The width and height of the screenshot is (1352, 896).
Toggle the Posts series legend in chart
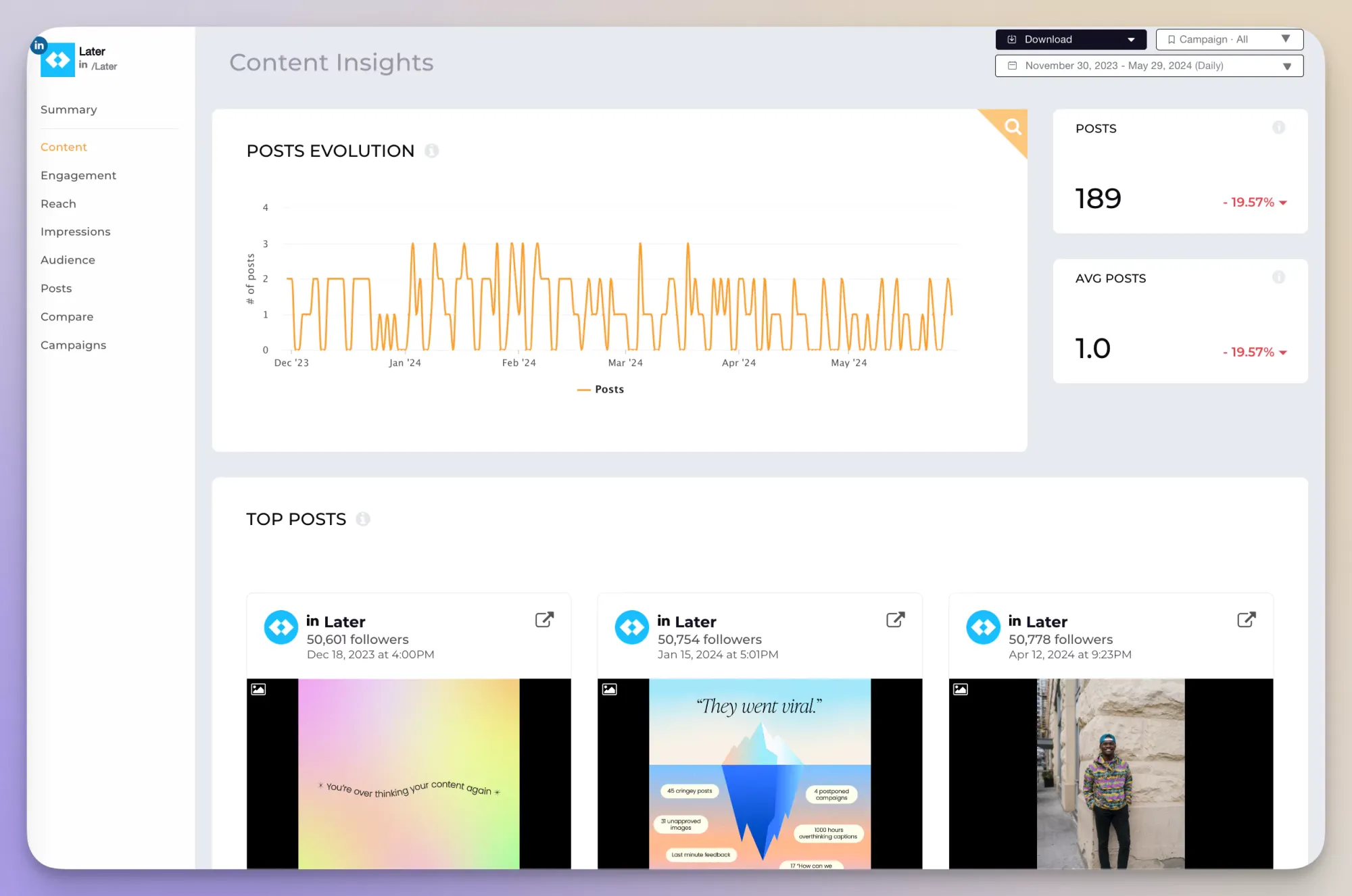pyautogui.click(x=600, y=390)
